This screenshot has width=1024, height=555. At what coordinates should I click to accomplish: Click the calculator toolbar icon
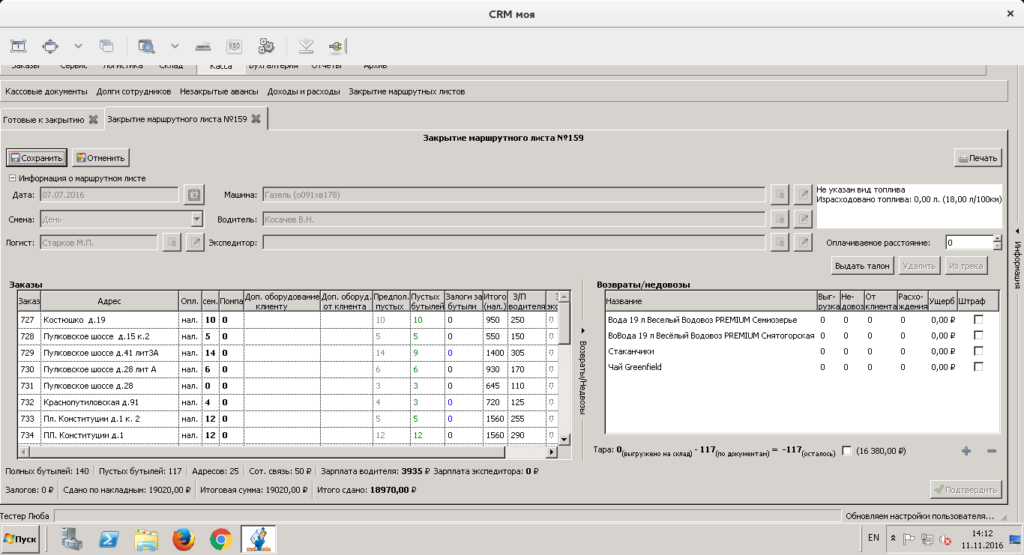(234, 46)
